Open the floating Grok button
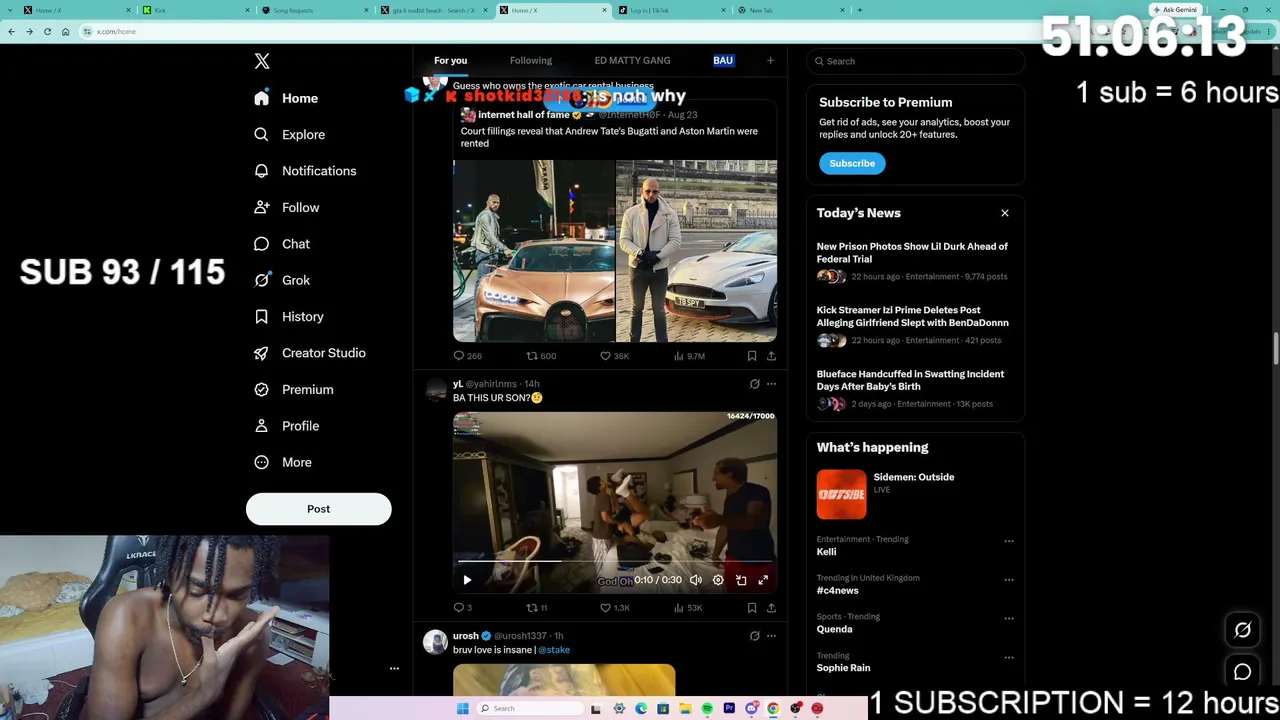Viewport: 1280px width, 720px height. click(x=1243, y=630)
